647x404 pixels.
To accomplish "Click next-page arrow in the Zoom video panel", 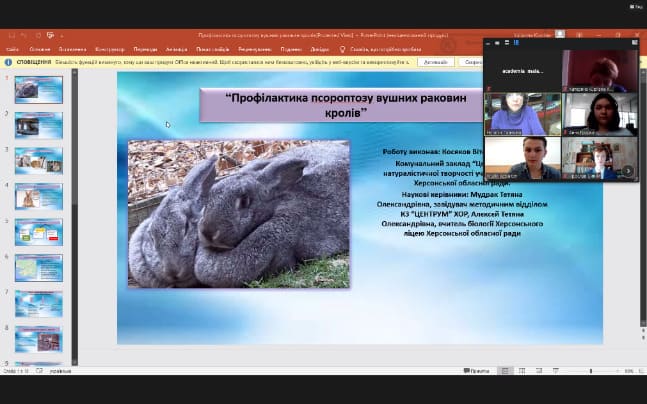I will pos(627,170).
